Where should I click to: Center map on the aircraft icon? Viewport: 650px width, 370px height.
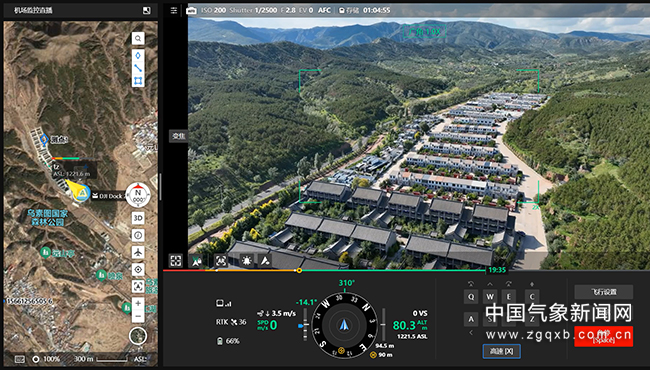pyautogui.click(x=138, y=252)
